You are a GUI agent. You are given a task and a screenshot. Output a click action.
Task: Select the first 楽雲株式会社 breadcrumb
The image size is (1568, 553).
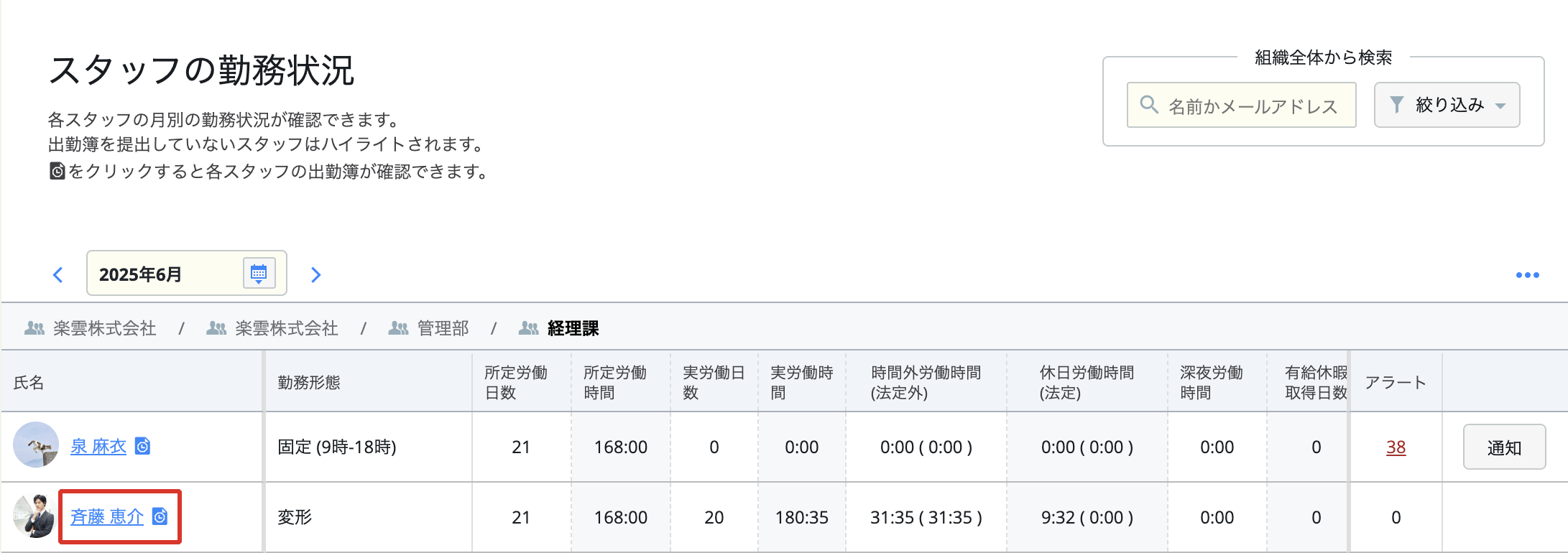coord(104,329)
